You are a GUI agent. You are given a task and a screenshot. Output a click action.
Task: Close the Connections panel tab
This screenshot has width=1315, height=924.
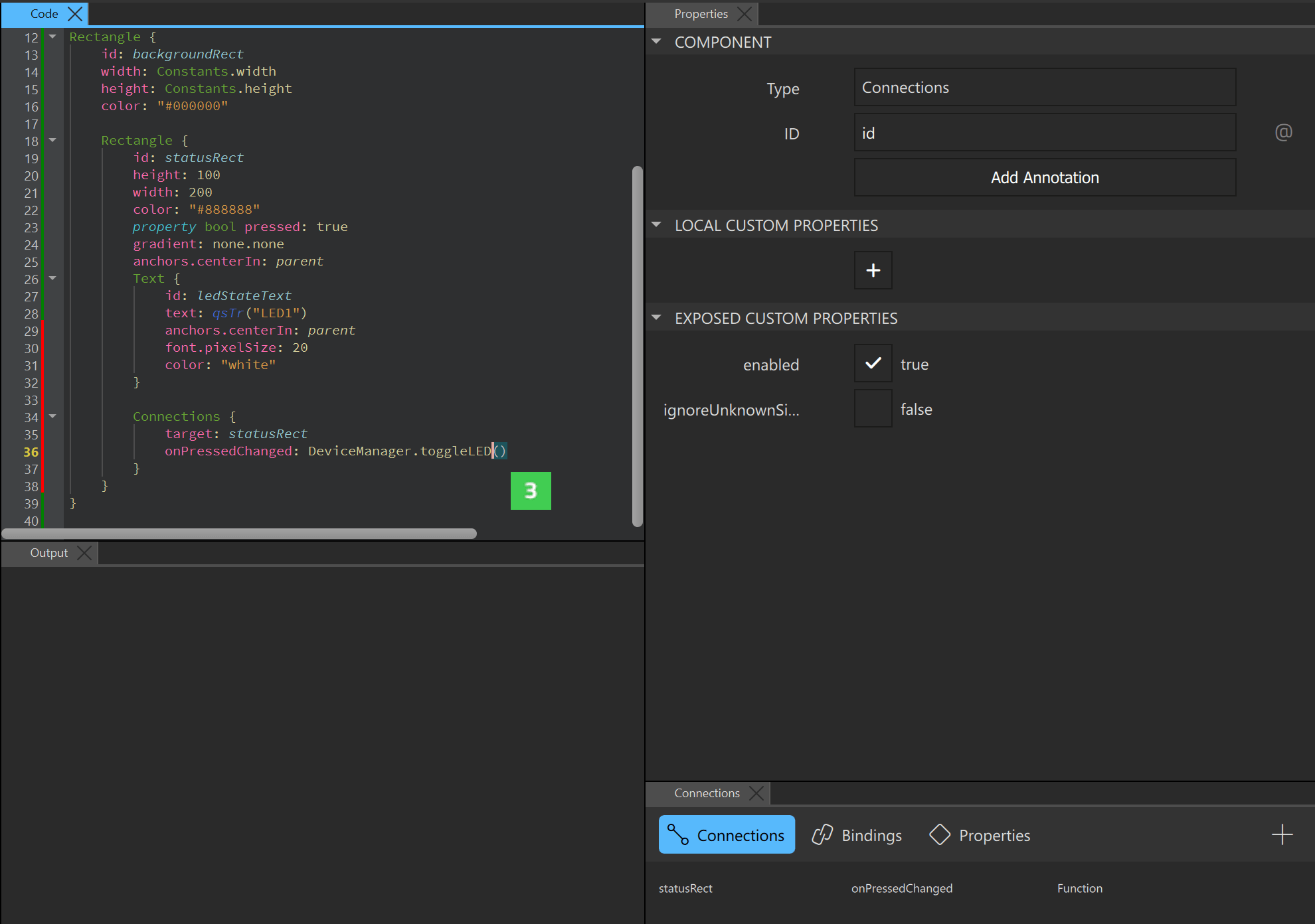click(756, 793)
